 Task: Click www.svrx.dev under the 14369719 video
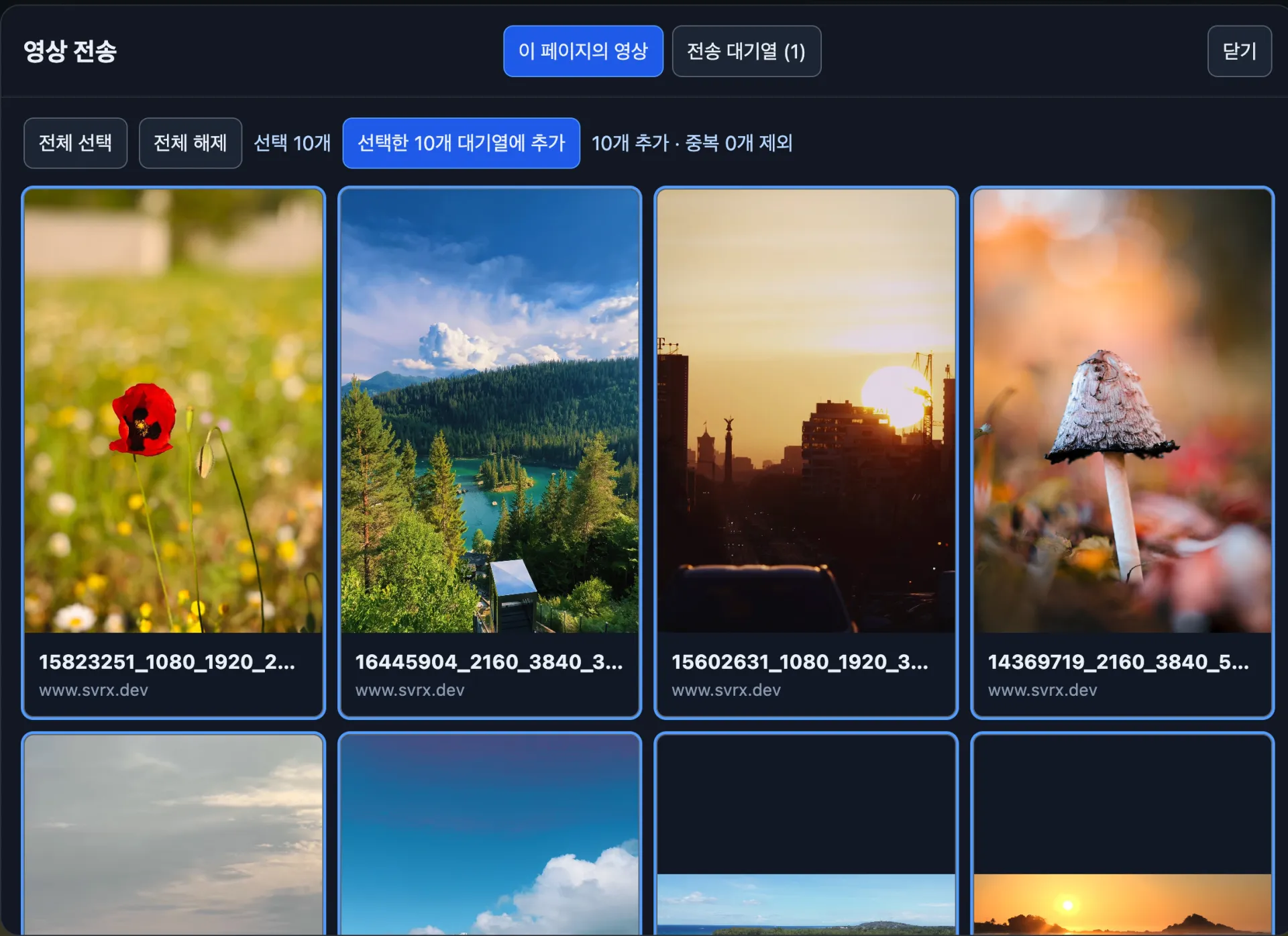tap(1042, 690)
